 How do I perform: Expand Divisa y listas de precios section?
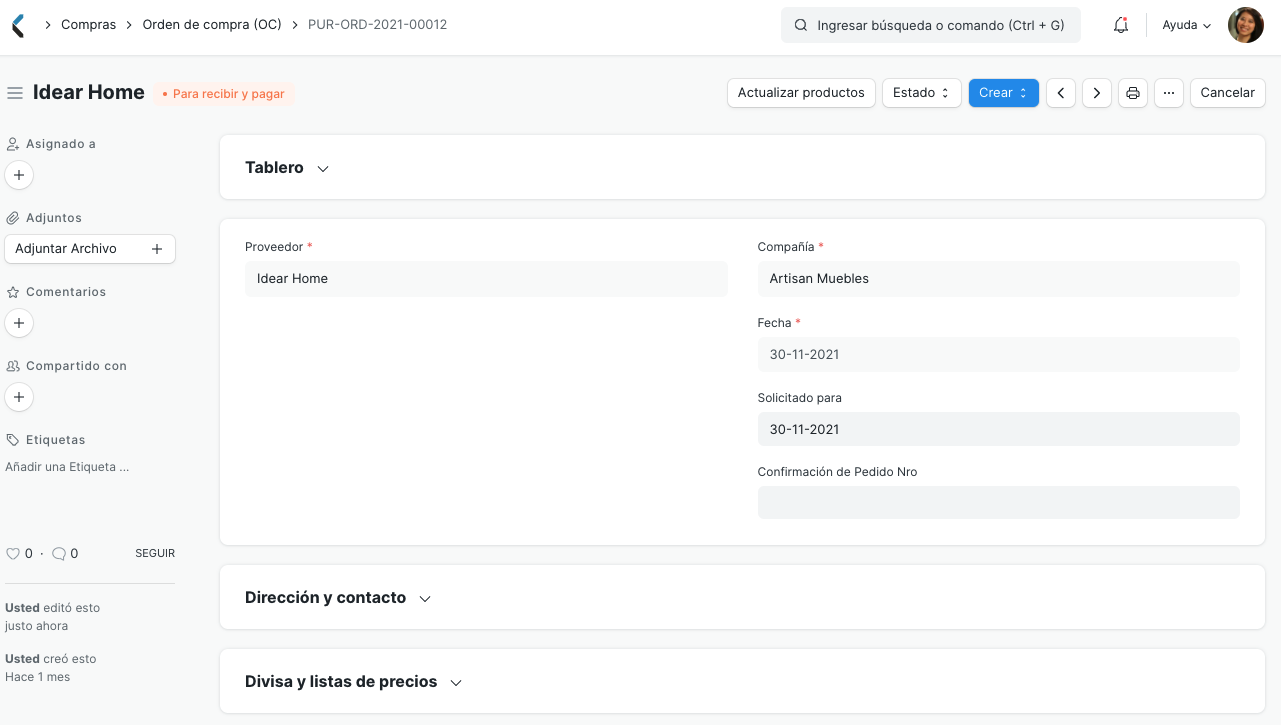coord(354,682)
